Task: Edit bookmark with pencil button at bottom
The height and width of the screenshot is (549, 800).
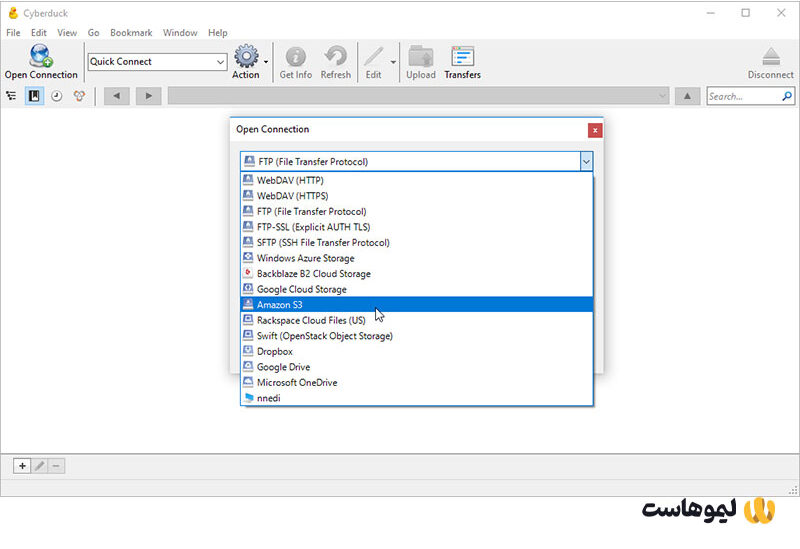Action: (x=39, y=466)
